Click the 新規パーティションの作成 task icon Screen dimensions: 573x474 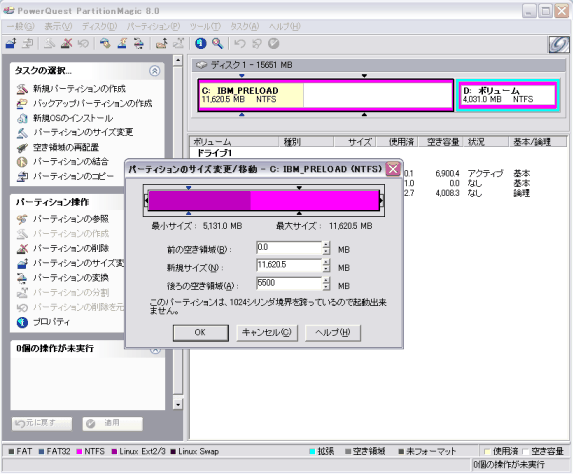22,89
